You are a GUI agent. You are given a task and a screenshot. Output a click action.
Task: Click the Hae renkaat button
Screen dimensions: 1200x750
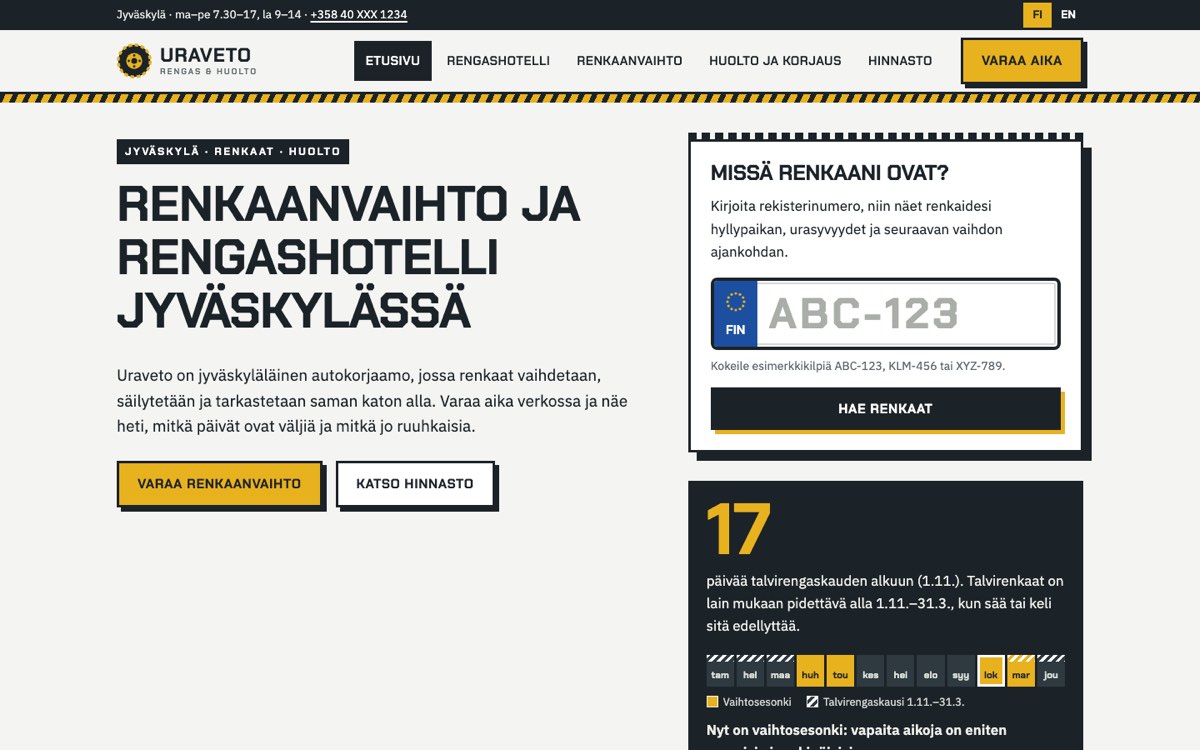pos(885,409)
